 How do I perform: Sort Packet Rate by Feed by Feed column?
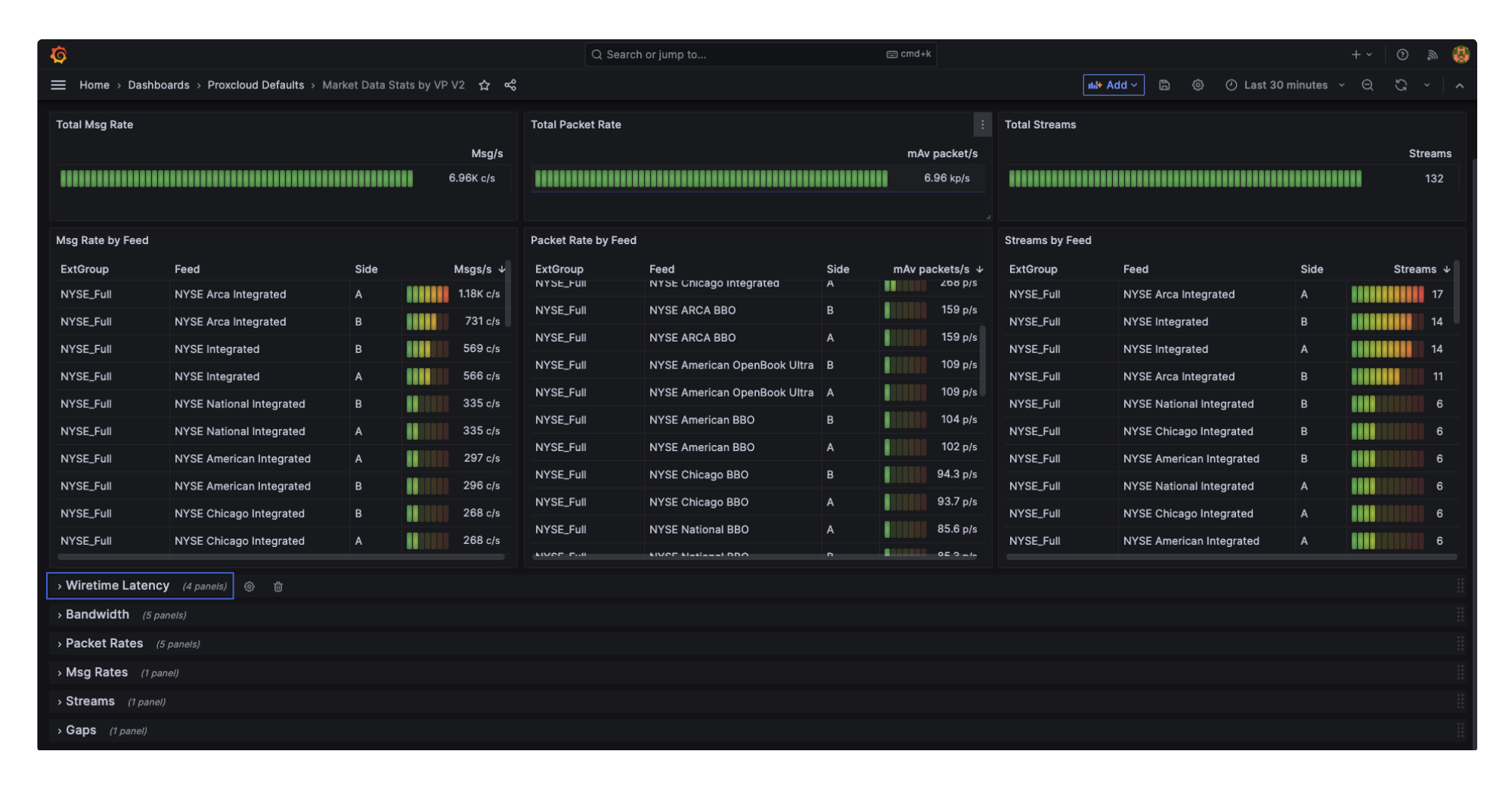[x=661, y=269]
